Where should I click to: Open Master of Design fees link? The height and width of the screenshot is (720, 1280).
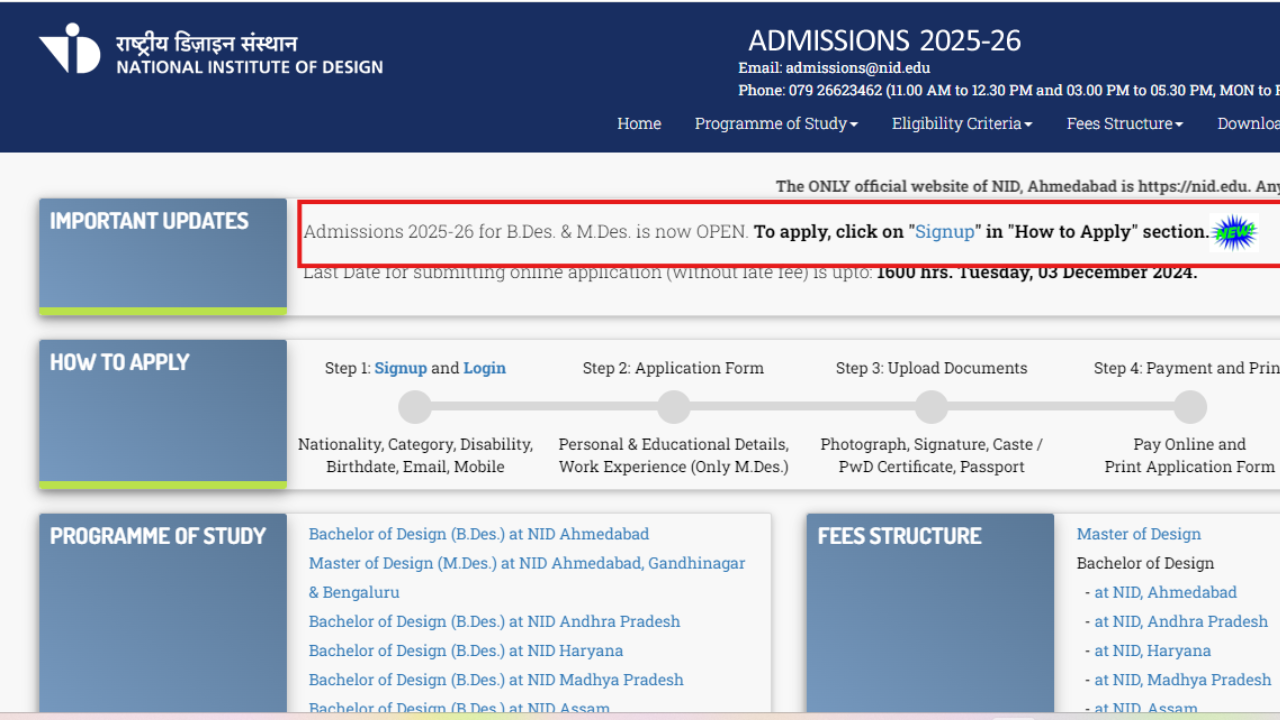click(1138, 534)
